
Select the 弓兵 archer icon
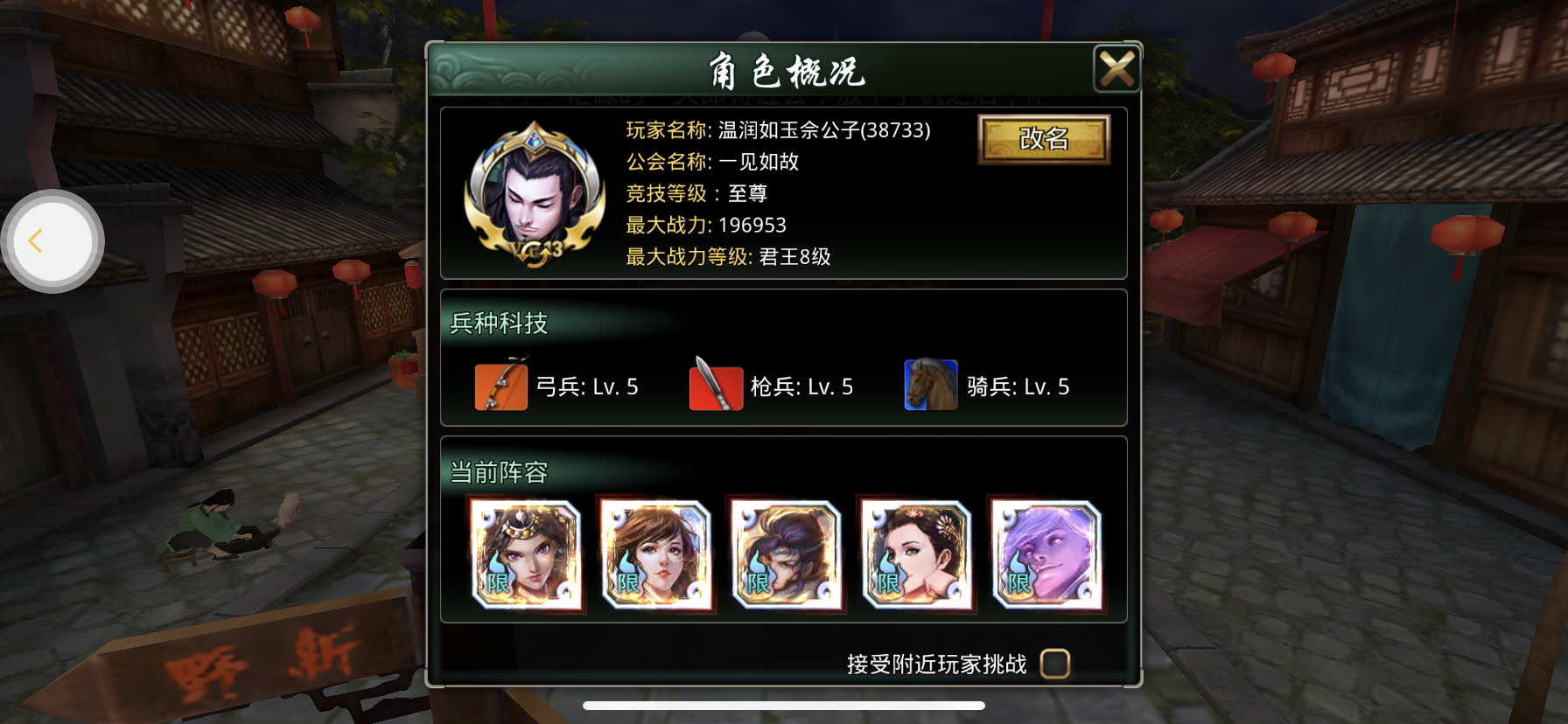(x=500, y=385)
